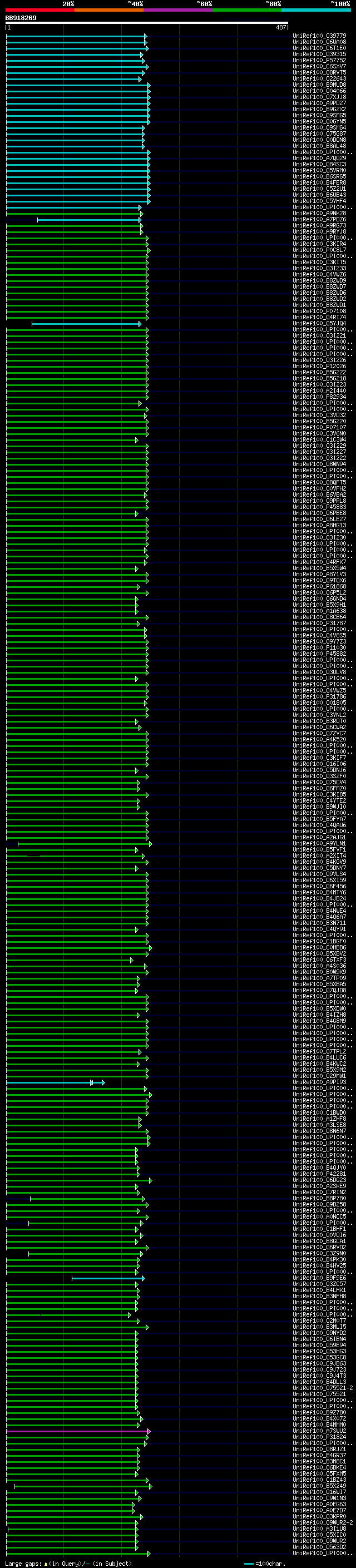Select label UniRef100_Q8RJ21
Viewport: 356px width, 1568px height.
(319, 1449)
